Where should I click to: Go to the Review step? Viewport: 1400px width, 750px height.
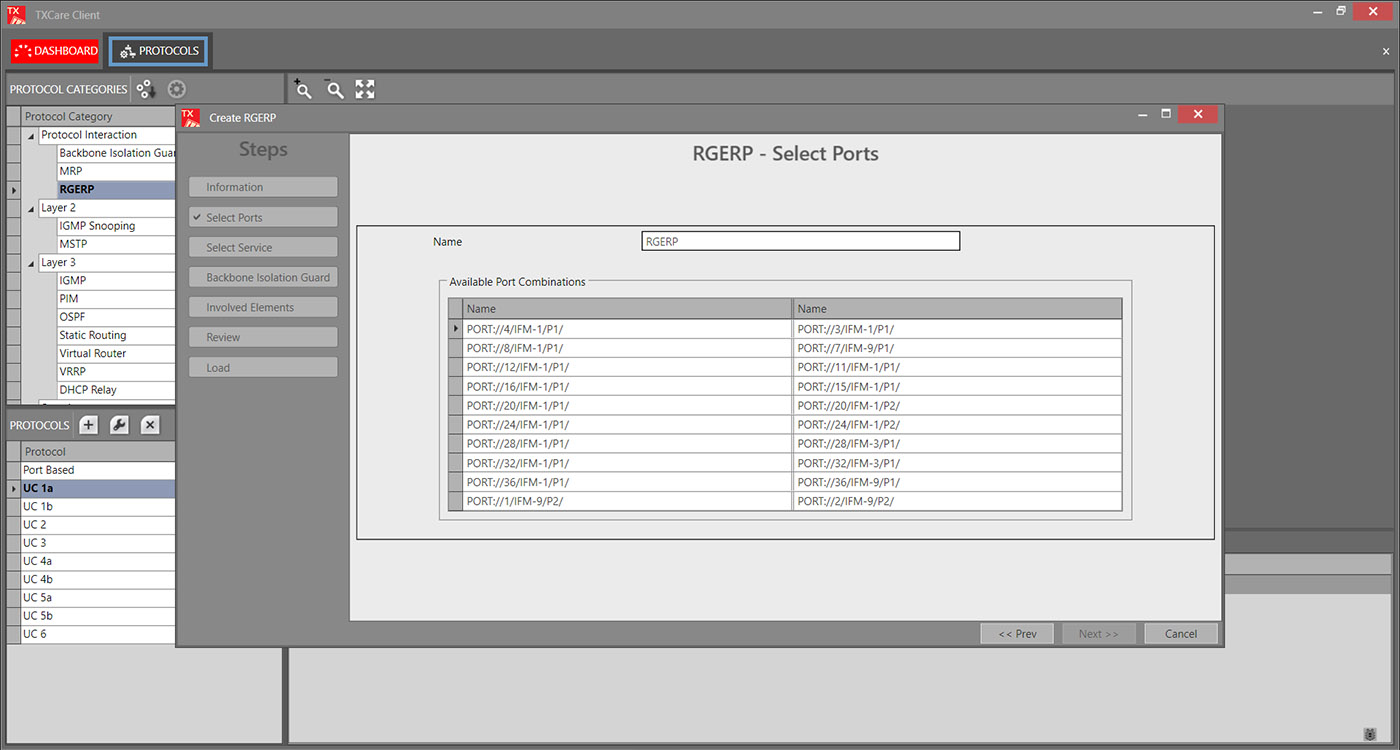click(x=263, y=337)
